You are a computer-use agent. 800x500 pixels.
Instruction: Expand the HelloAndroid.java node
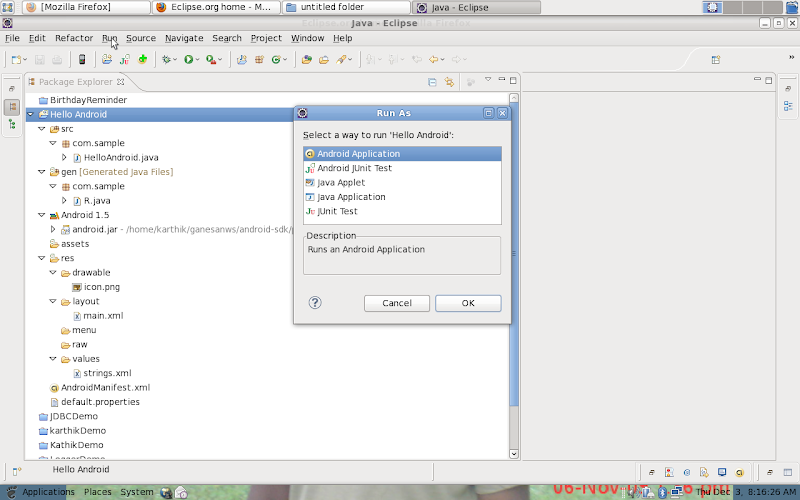click(64, 158)
